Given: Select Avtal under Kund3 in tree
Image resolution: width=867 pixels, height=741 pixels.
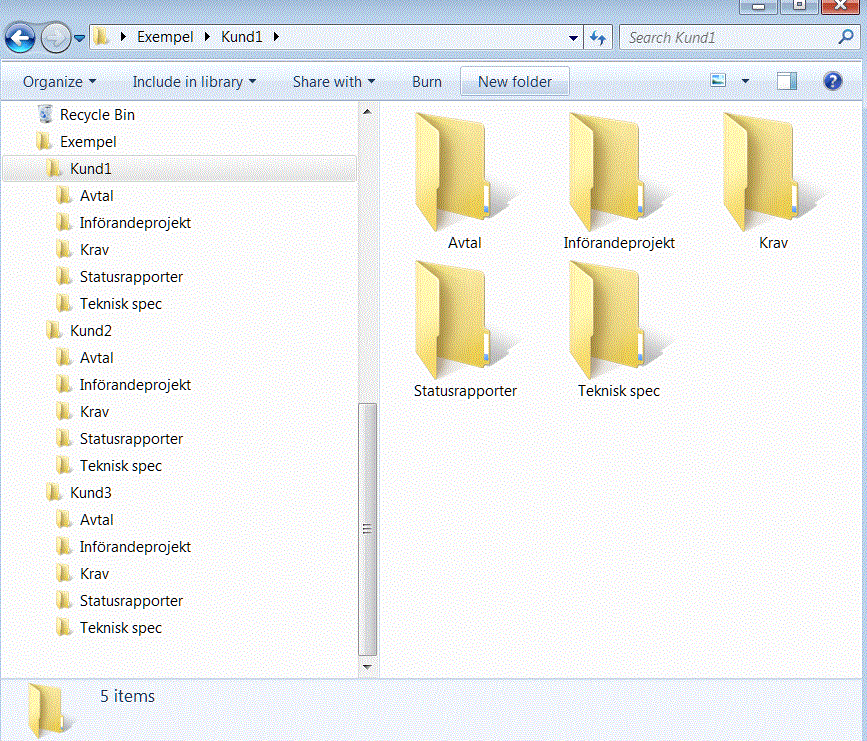Looking at the screenshot, I should [x=96, y=520].
